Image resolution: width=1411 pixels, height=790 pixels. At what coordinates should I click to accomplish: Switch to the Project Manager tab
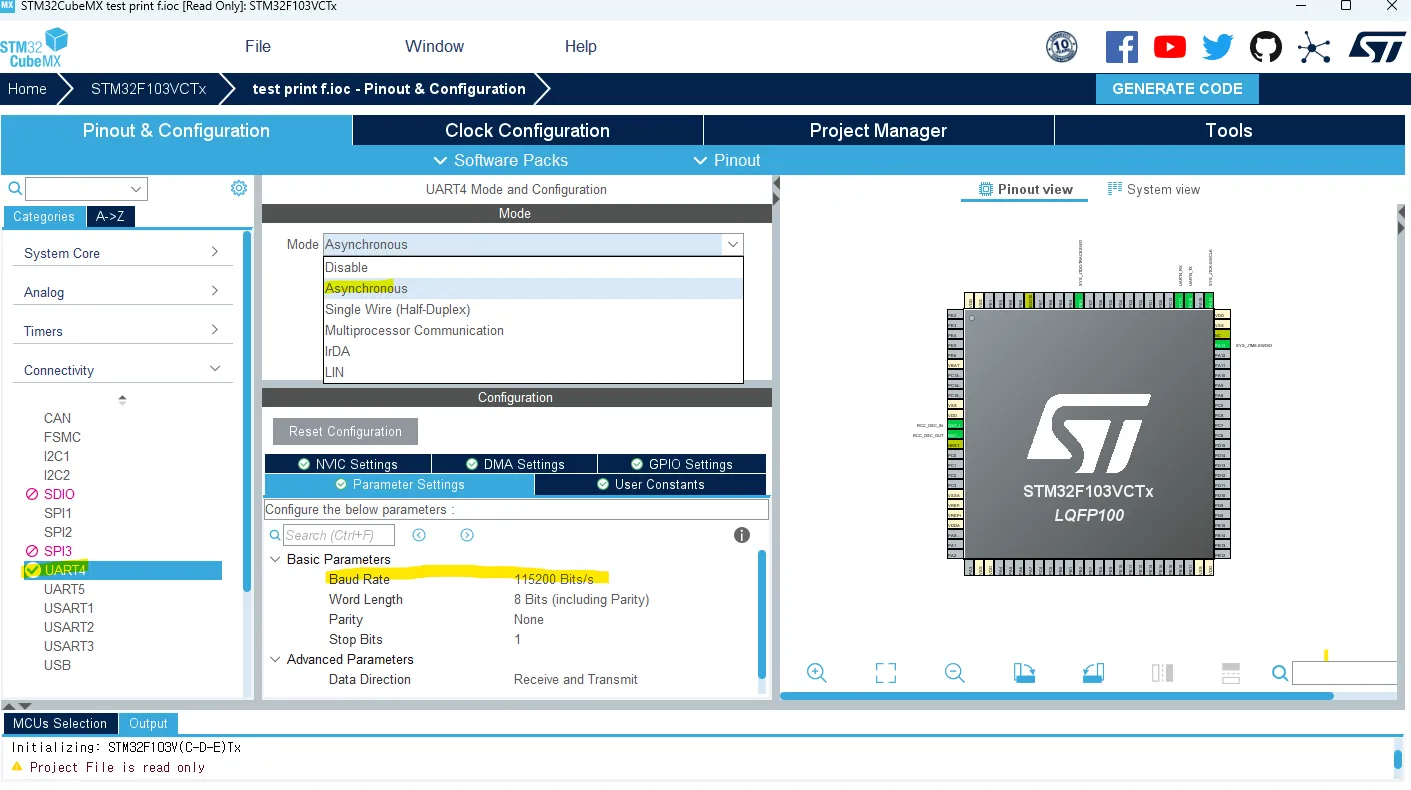pyautogui.click(x=878, y=130)
